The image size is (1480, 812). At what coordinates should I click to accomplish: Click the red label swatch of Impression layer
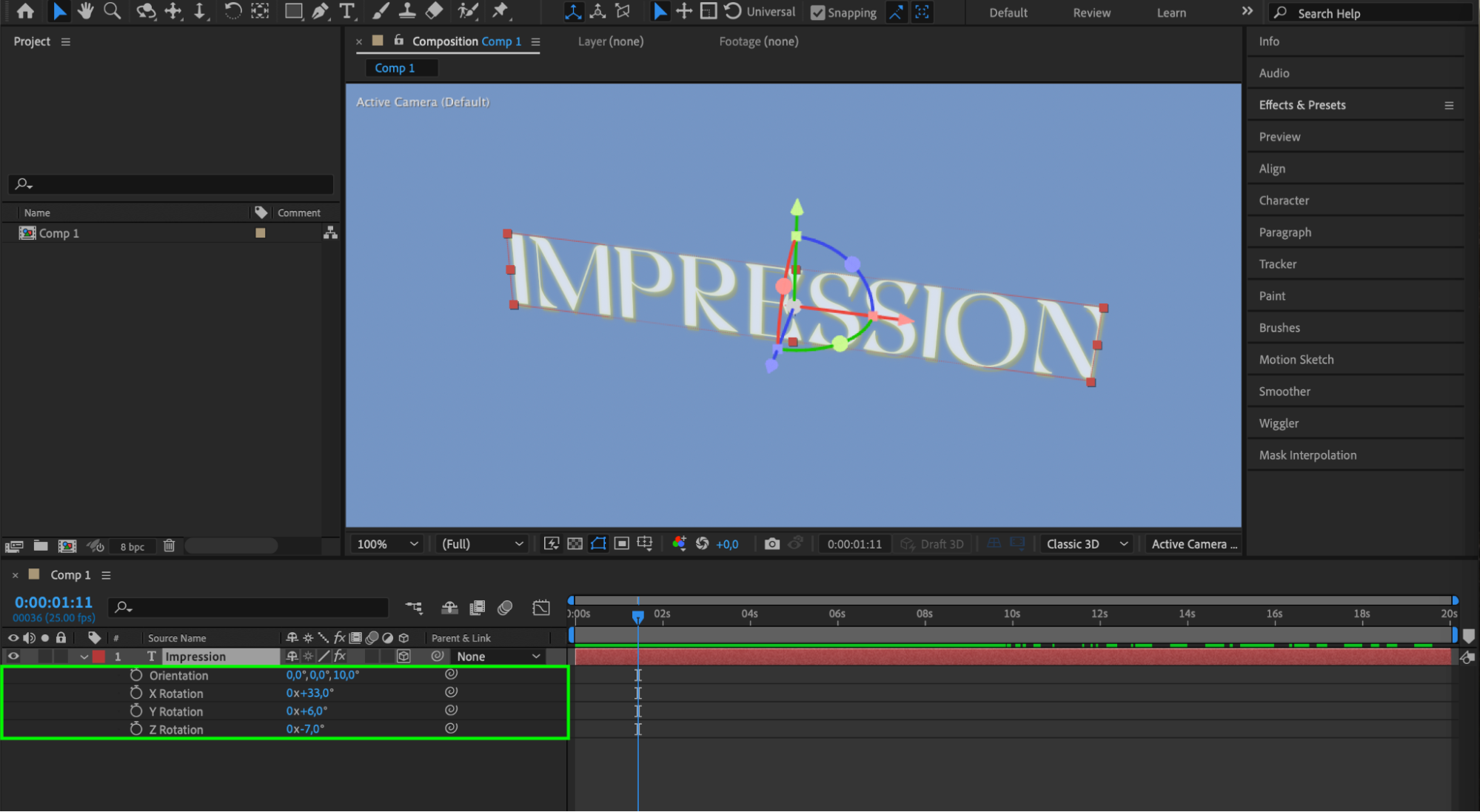coord(98,657)
